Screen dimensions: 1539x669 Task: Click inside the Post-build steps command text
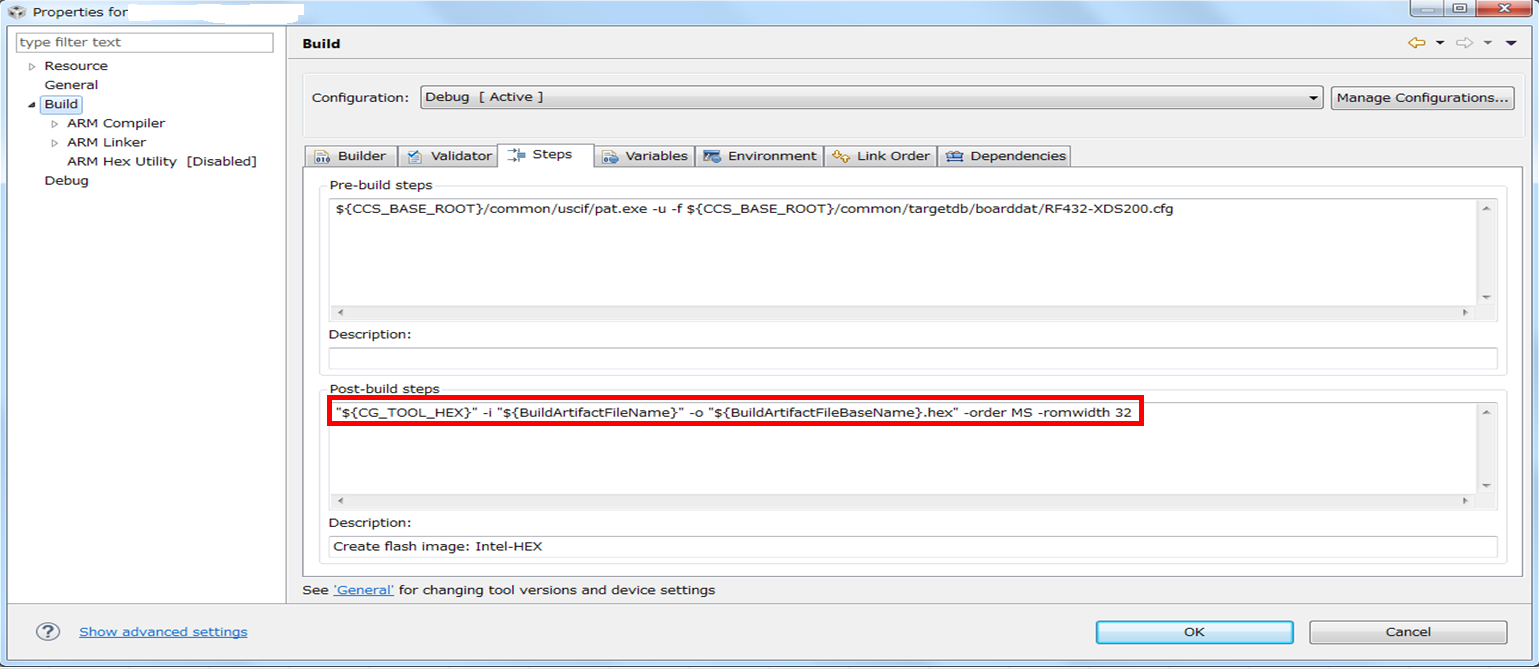[x=736, y=412]
